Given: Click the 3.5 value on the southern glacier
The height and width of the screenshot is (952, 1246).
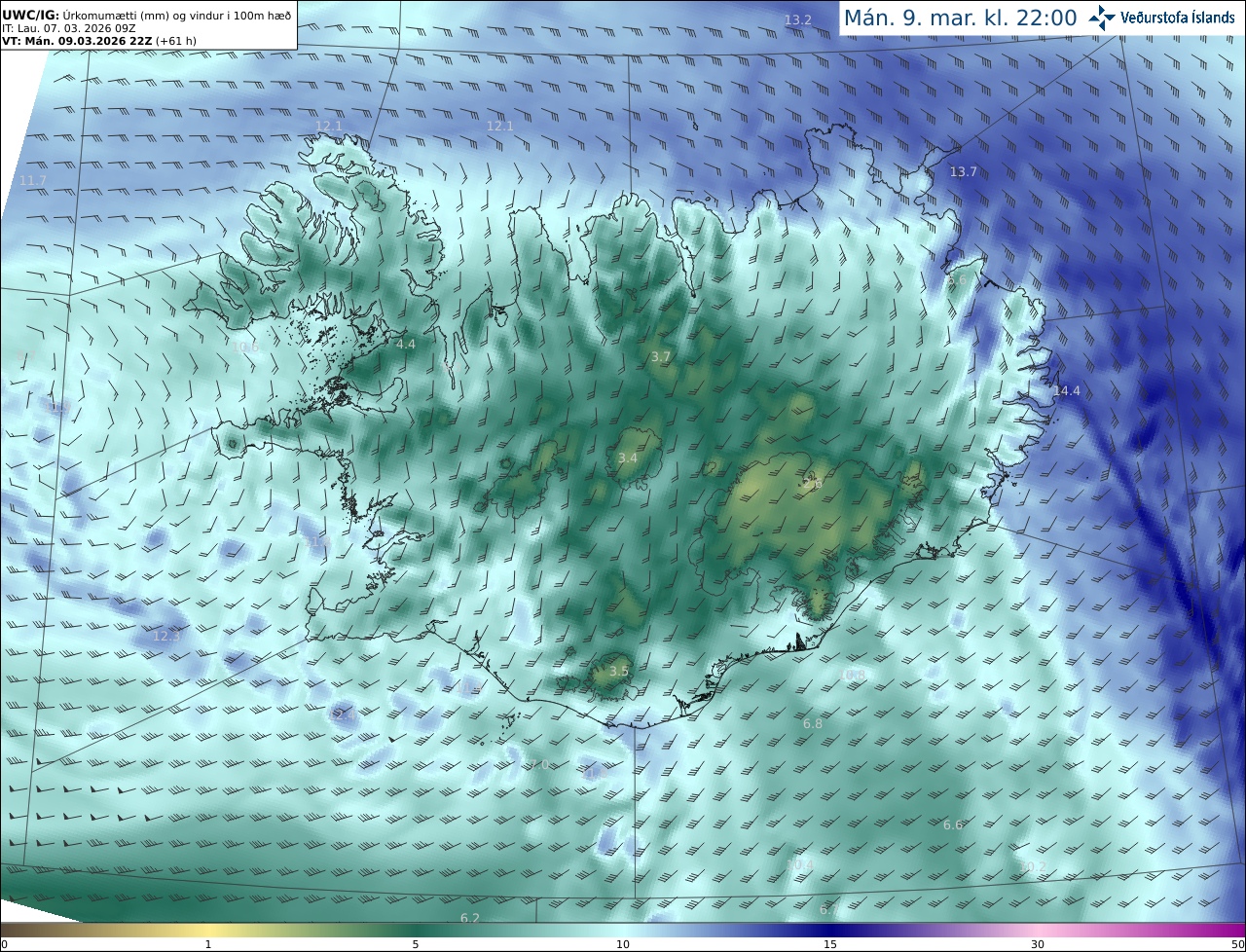Looking at the screenshot, I should click(x=619, y=671).
